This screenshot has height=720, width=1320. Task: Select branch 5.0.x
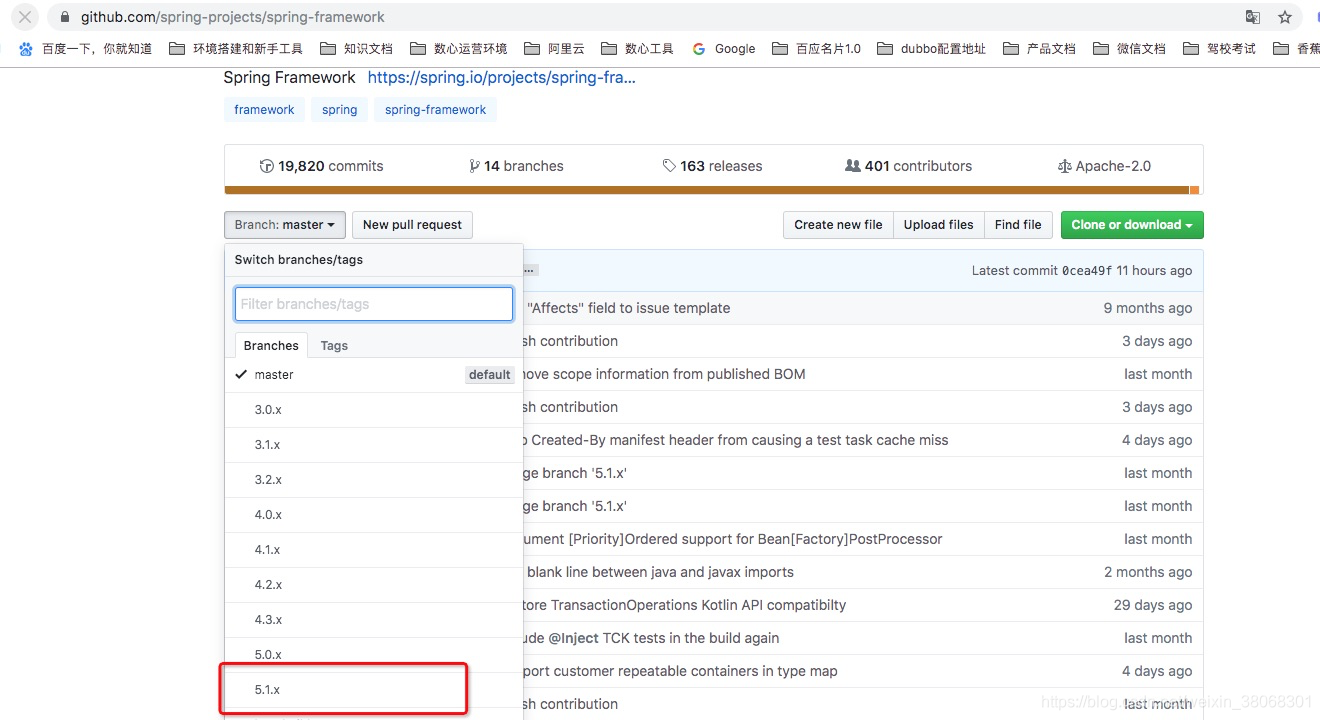[374, 655]
